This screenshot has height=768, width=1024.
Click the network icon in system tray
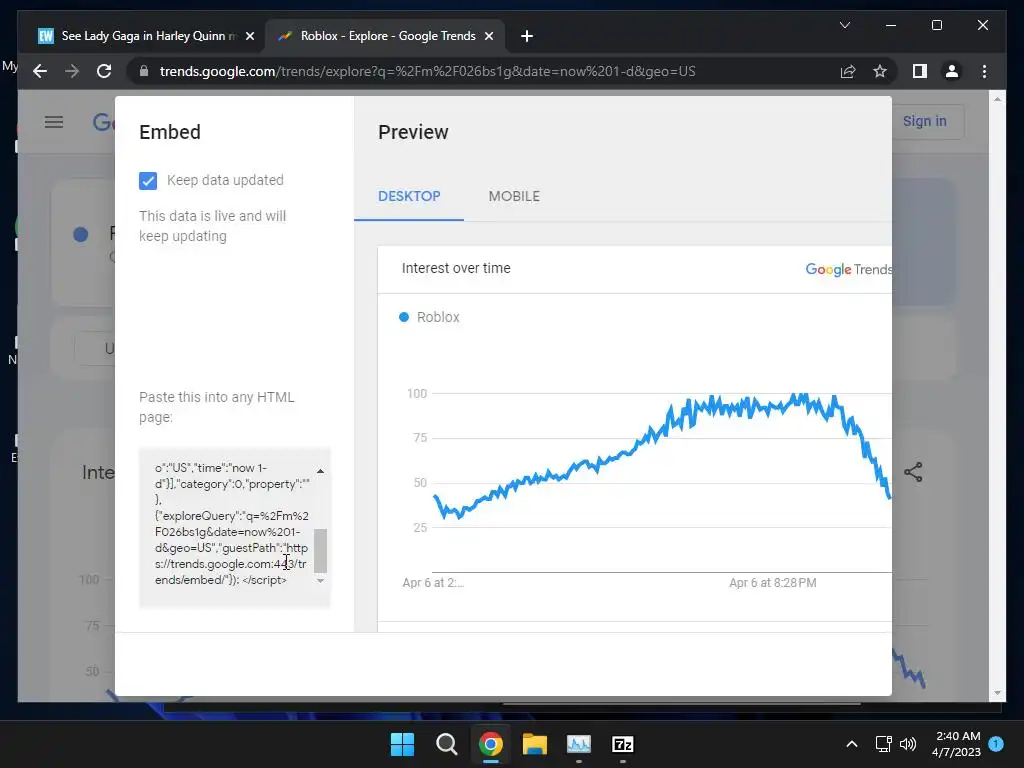coord(883,744)
